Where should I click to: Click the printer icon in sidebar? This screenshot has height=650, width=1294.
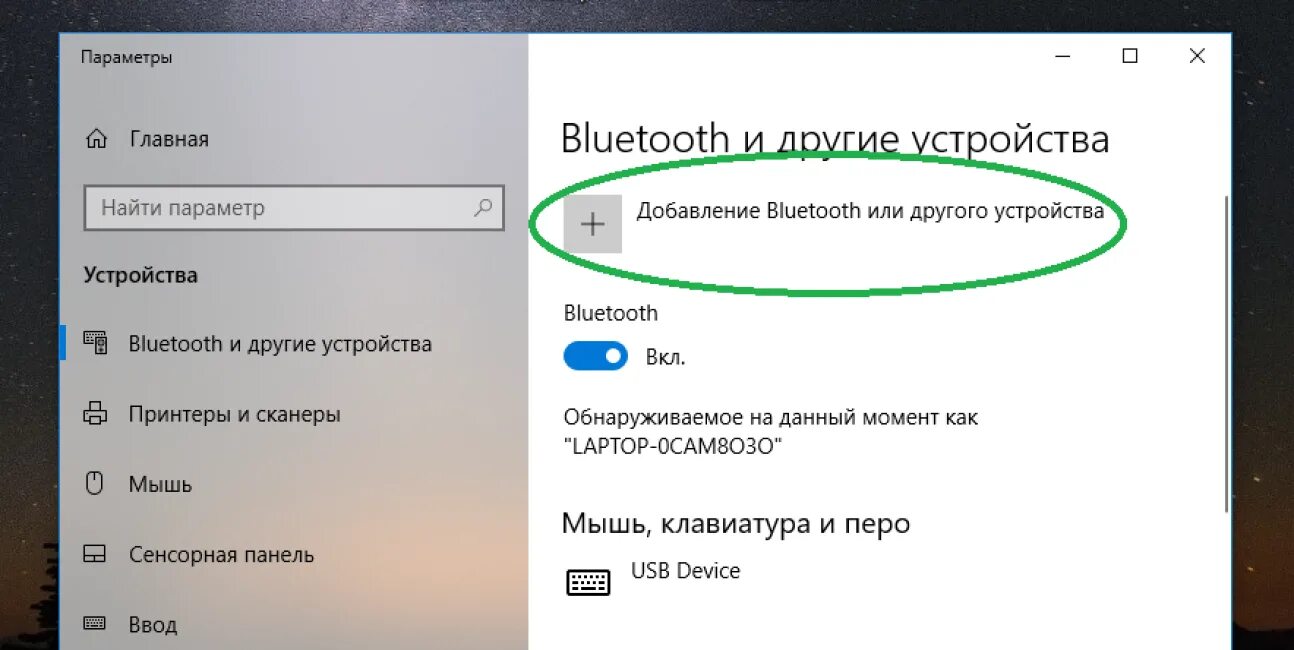tap(96, 413)
